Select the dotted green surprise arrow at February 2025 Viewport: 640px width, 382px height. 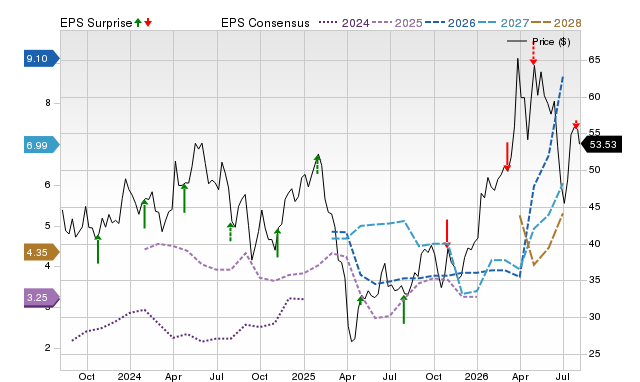[318, 164]
